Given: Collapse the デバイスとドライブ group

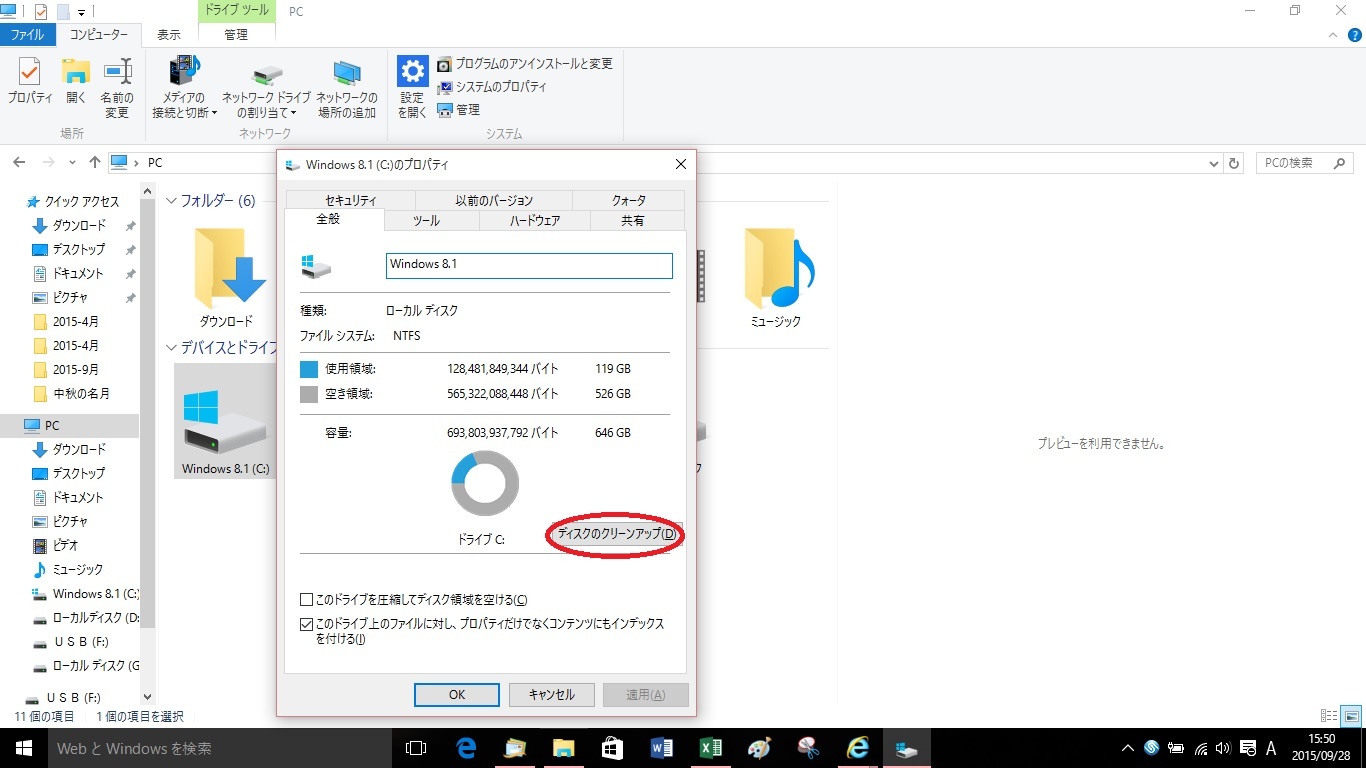Looking at the screenshot, I should pyautogui.click(x=171, y=348).
